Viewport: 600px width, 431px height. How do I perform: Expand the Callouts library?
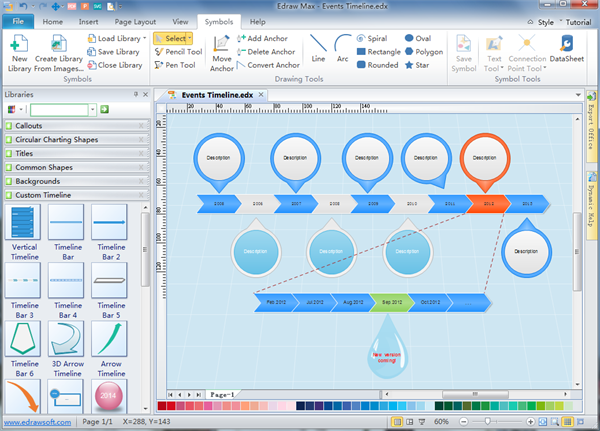(x=75, y=126)
